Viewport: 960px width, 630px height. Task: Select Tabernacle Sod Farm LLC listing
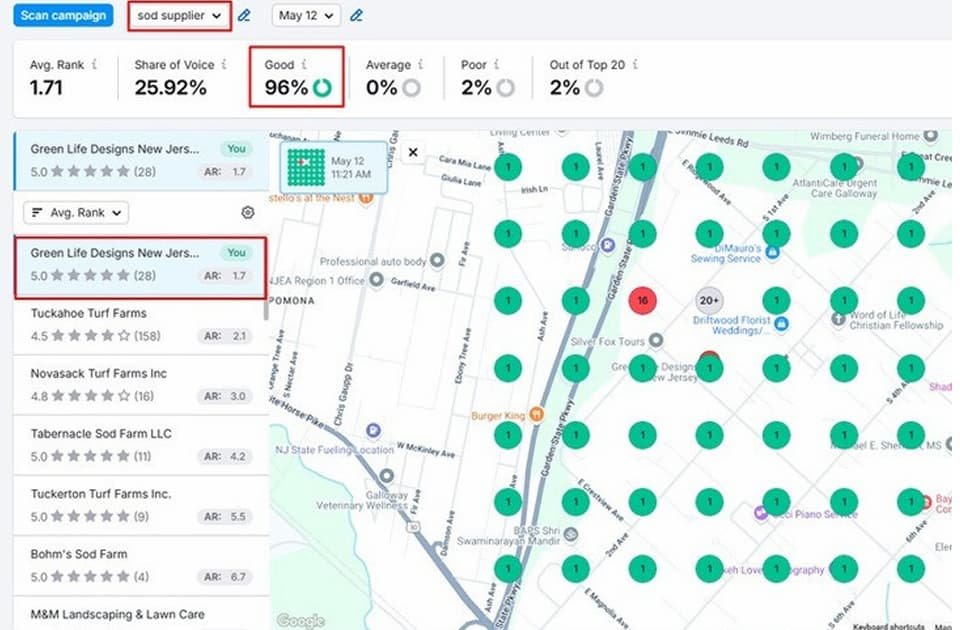pyautogui.click(x=141, y=445)
